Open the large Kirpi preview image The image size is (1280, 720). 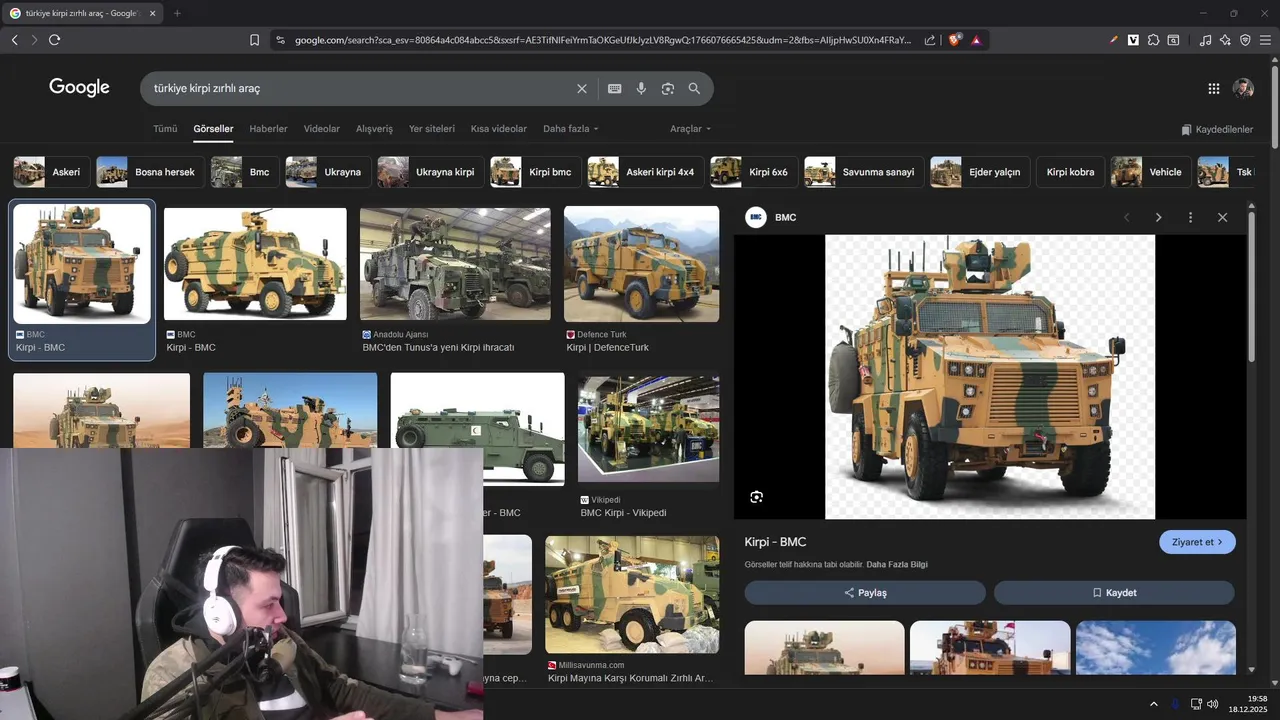pos(990,377)
